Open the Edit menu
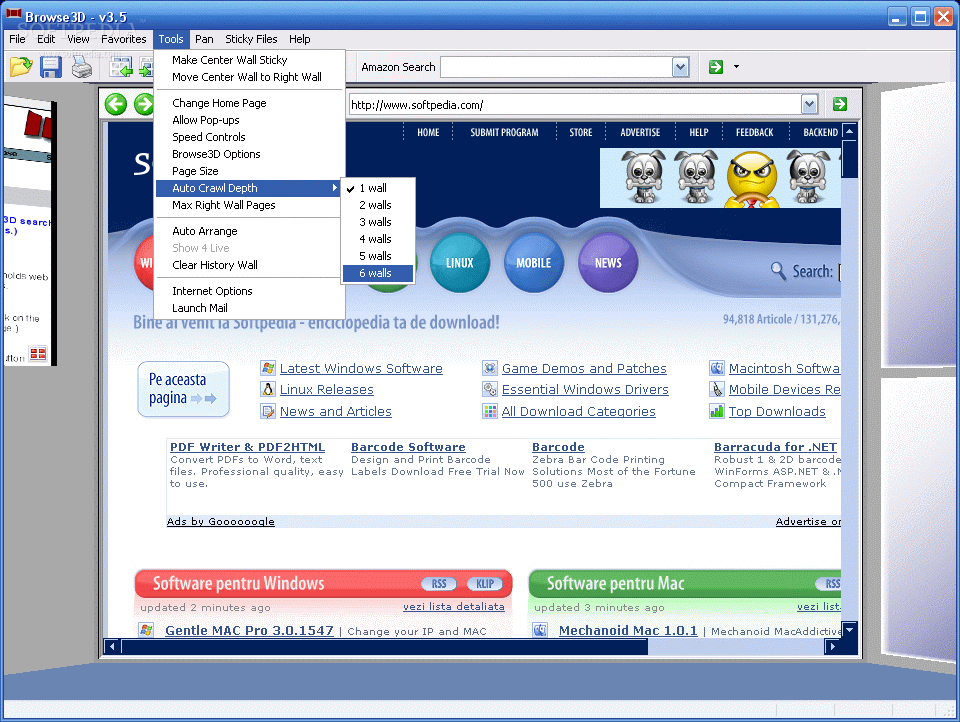Viewport: 960px width, 722px height. [x=46, y=39]
